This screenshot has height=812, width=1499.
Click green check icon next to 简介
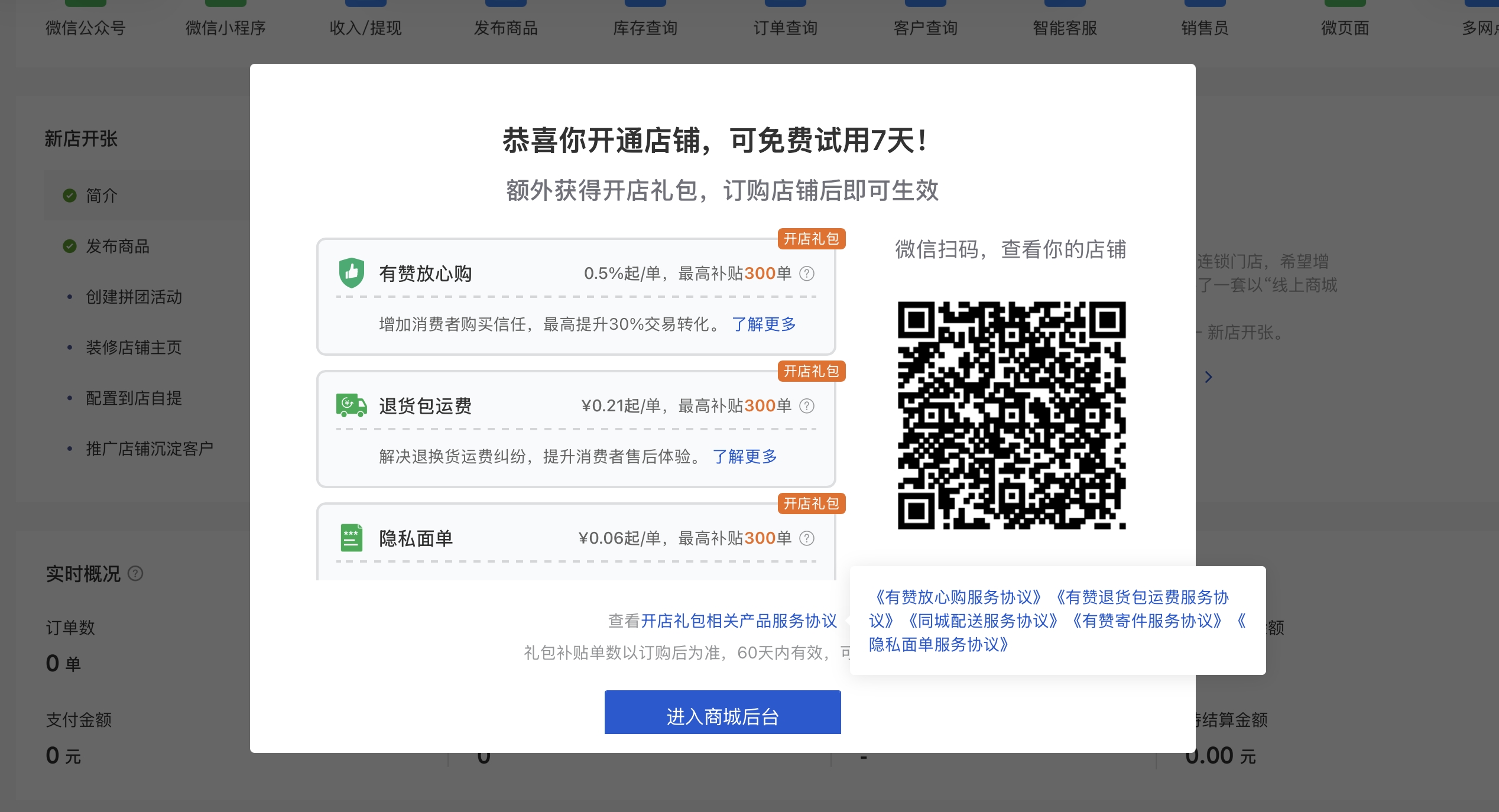coord(70,196)
